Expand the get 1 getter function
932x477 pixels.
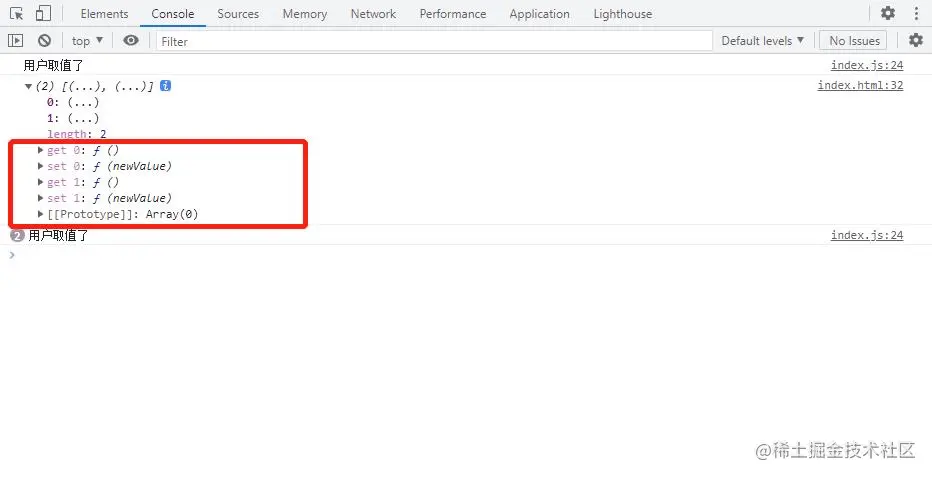click(40, 182)
